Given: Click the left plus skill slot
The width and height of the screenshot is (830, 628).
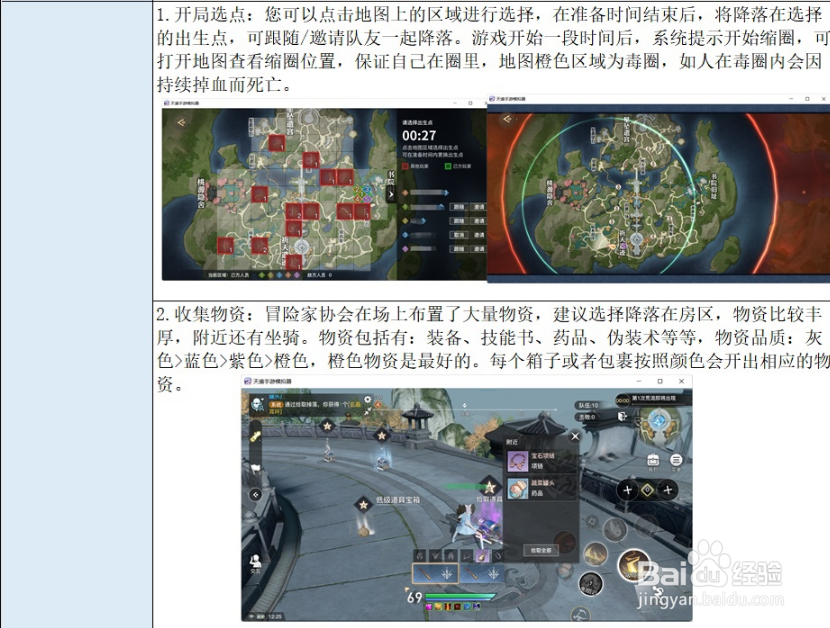Looking at the screenshot, I should point(627,490).
